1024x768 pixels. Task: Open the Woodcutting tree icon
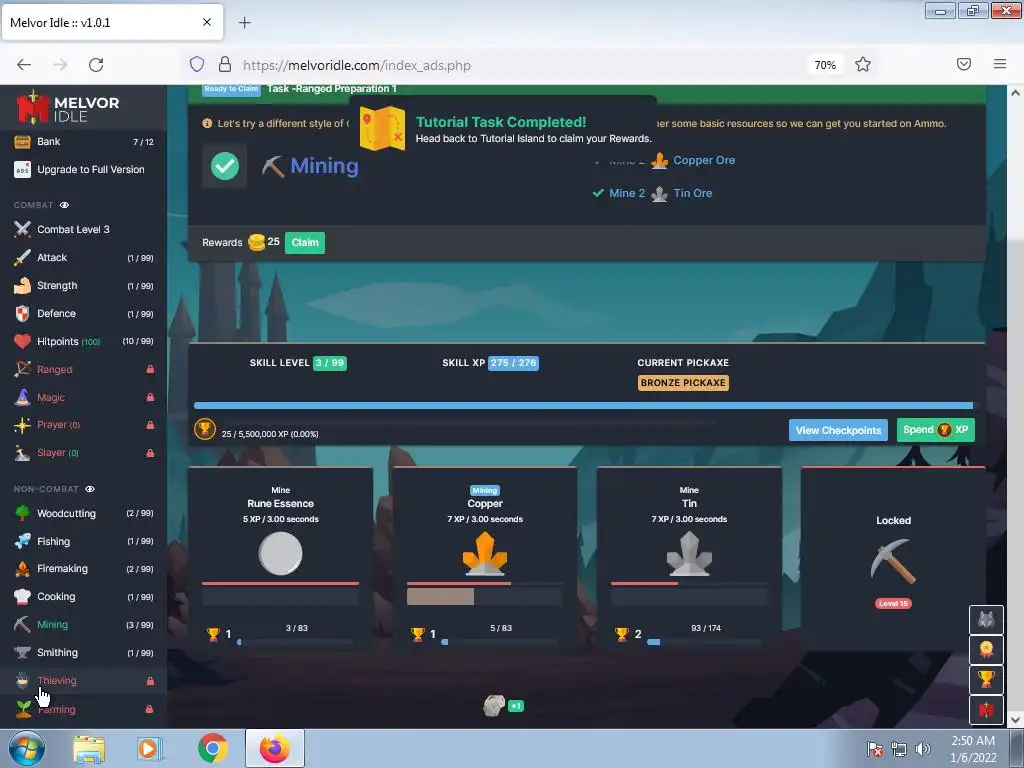(x=22, y=513)
